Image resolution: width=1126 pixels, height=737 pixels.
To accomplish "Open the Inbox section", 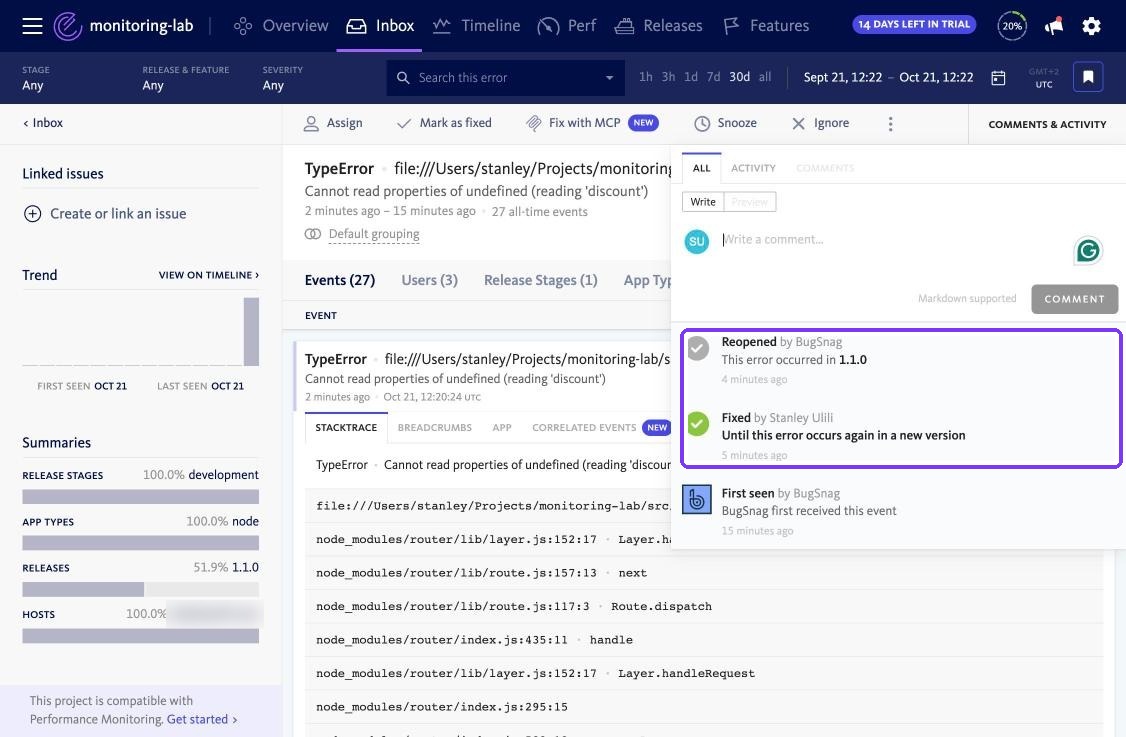I will point(380,26).
